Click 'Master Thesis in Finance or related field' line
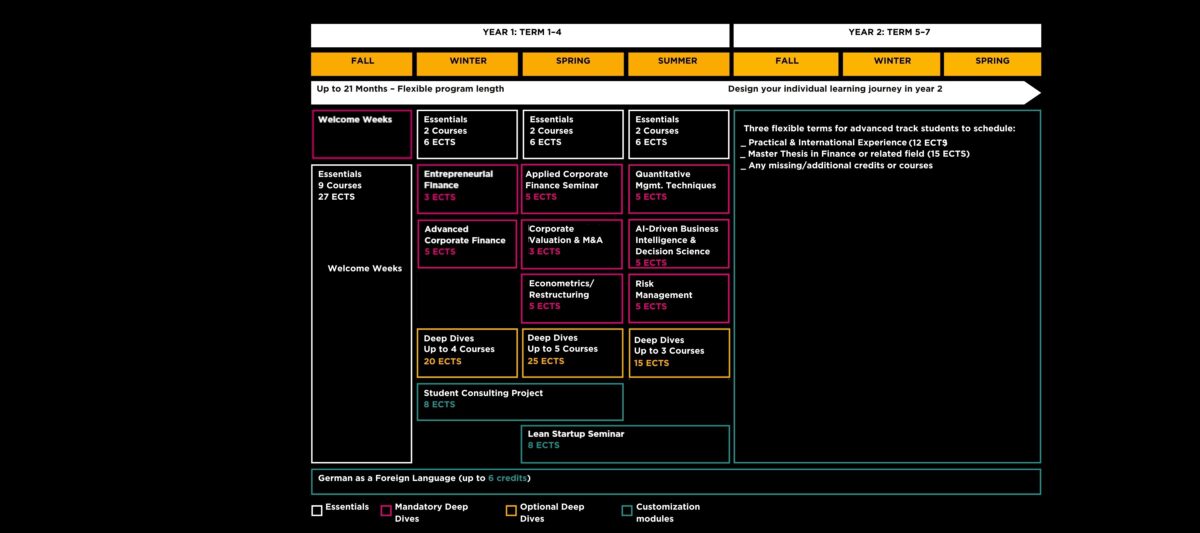Image resolution: width=1200 pixels, height=533 pixels. coord(855,154)
